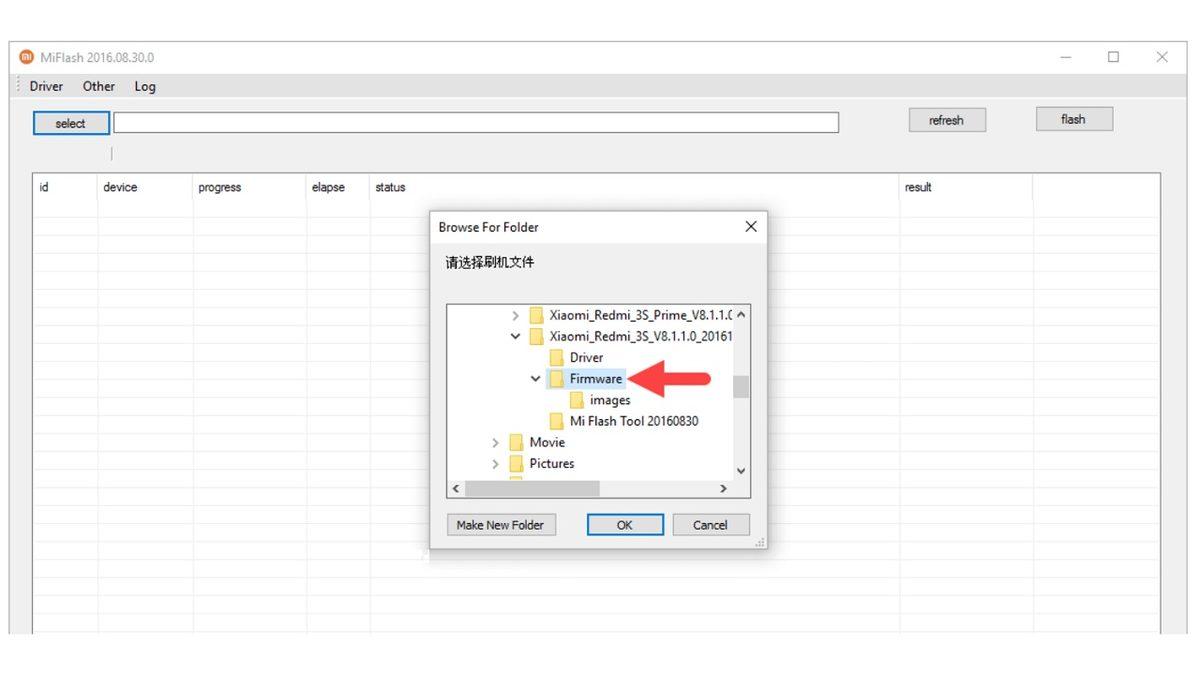This screenshot has width=1200, height=675.
Task: Click the MiFlash logo in the title bar
Action: tap(27, 57)
